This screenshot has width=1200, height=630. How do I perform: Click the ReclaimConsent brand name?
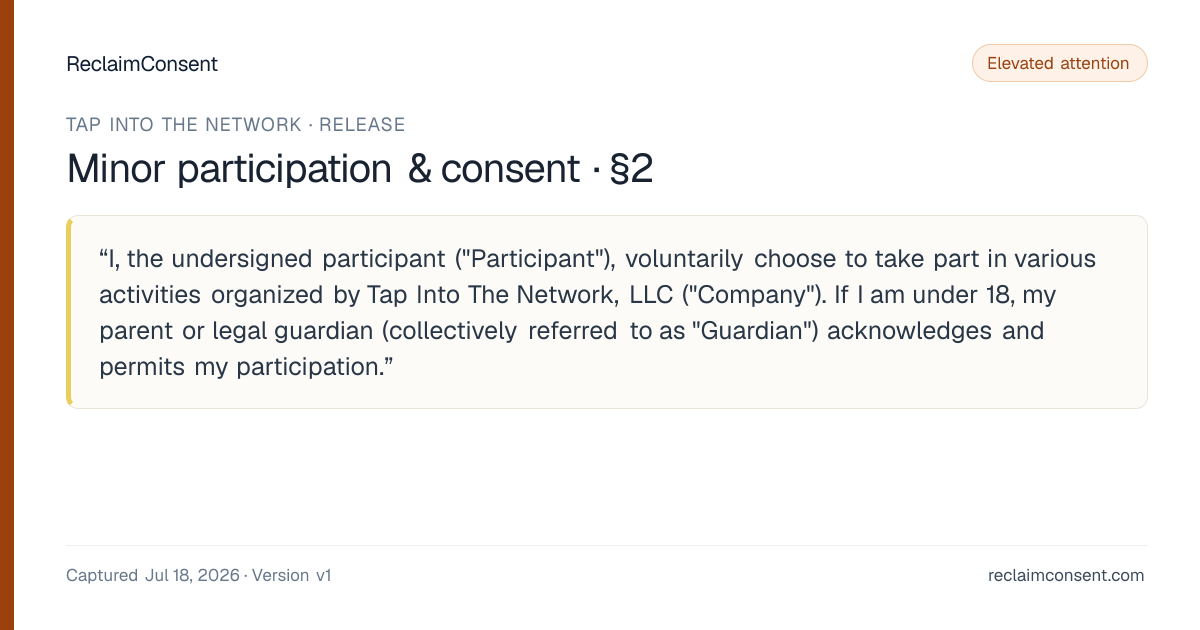[x=142, y=64]
